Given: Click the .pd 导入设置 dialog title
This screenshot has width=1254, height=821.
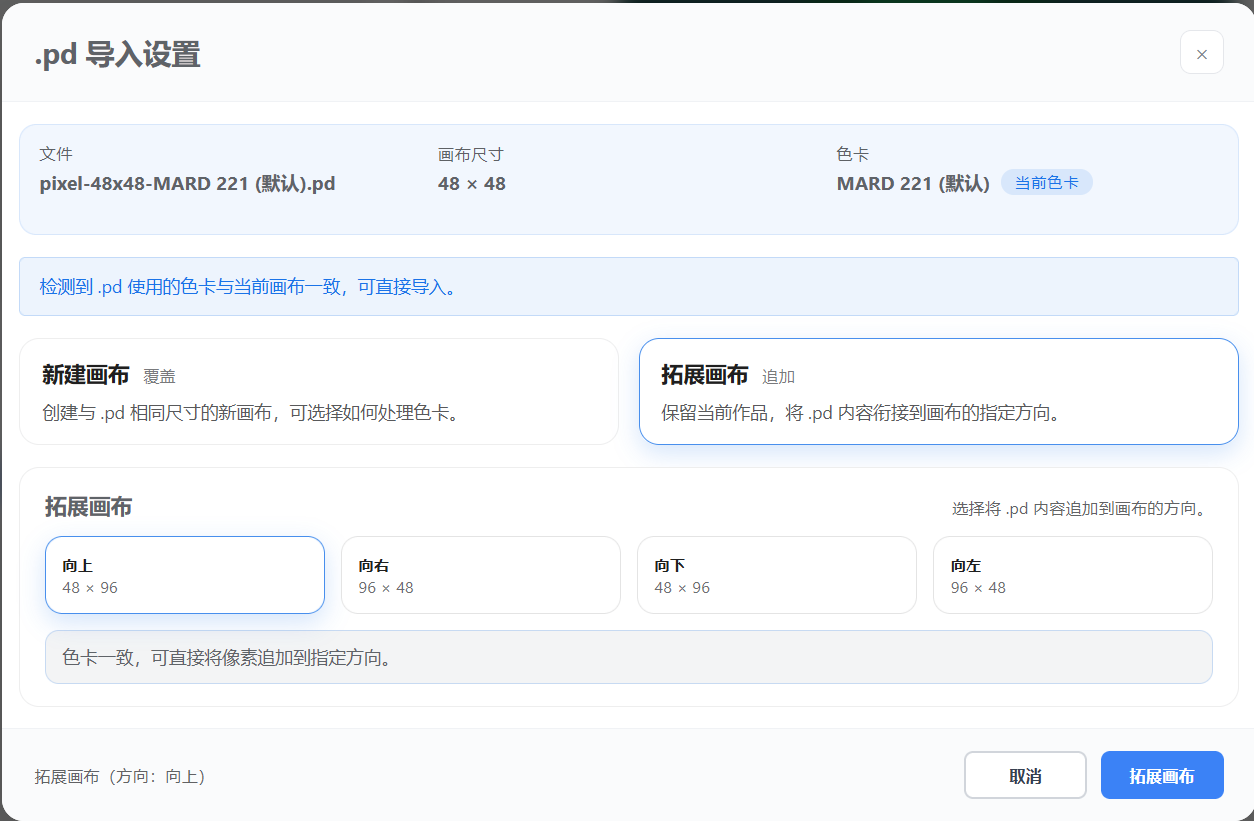Looking at the screenshot, I should (x=118, y=54).
